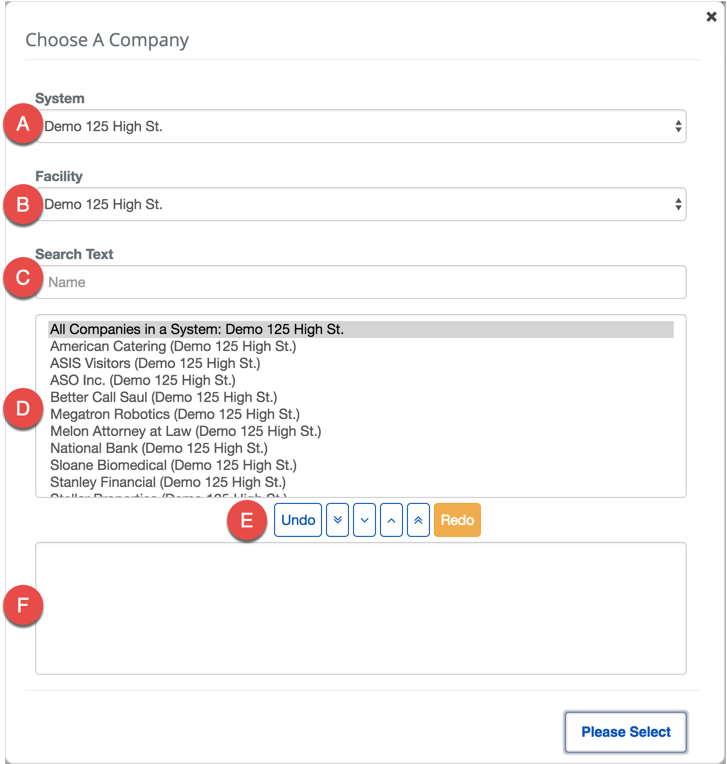Viewport: 727px width, 764px height.
Task: Click the Search Text name field
Action: pyautogui.click(x=360, y=282)
